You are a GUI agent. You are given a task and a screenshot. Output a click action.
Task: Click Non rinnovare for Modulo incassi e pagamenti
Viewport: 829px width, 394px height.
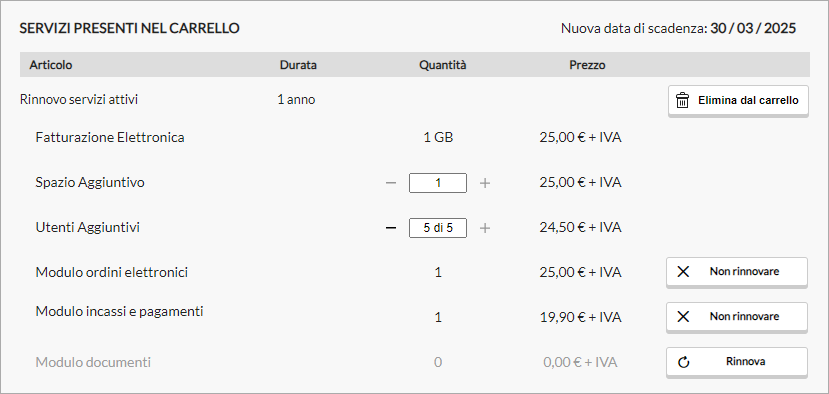736,317
